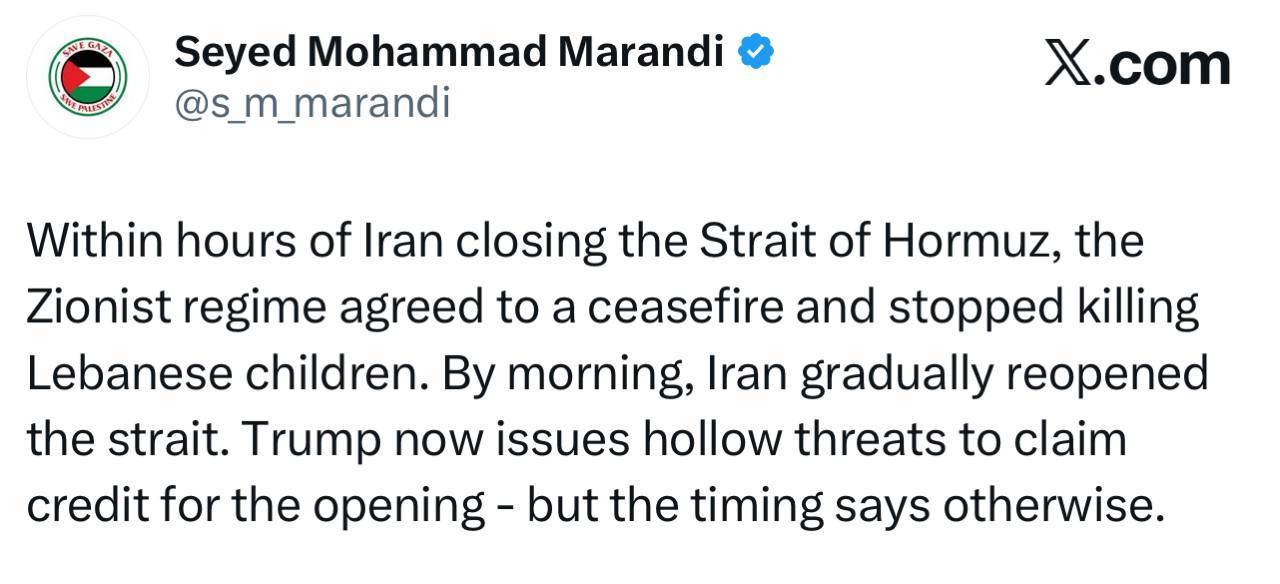The image size is (1280, 584).
Task: Visit the @s_m_marandi handle link
Action: click(x=312, y=103)
